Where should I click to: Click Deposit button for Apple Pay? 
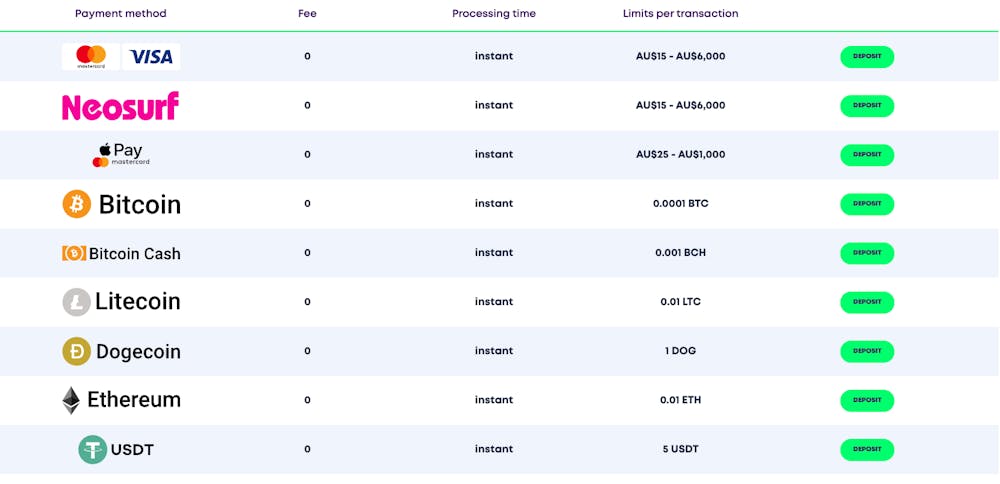tap(867, 155)
